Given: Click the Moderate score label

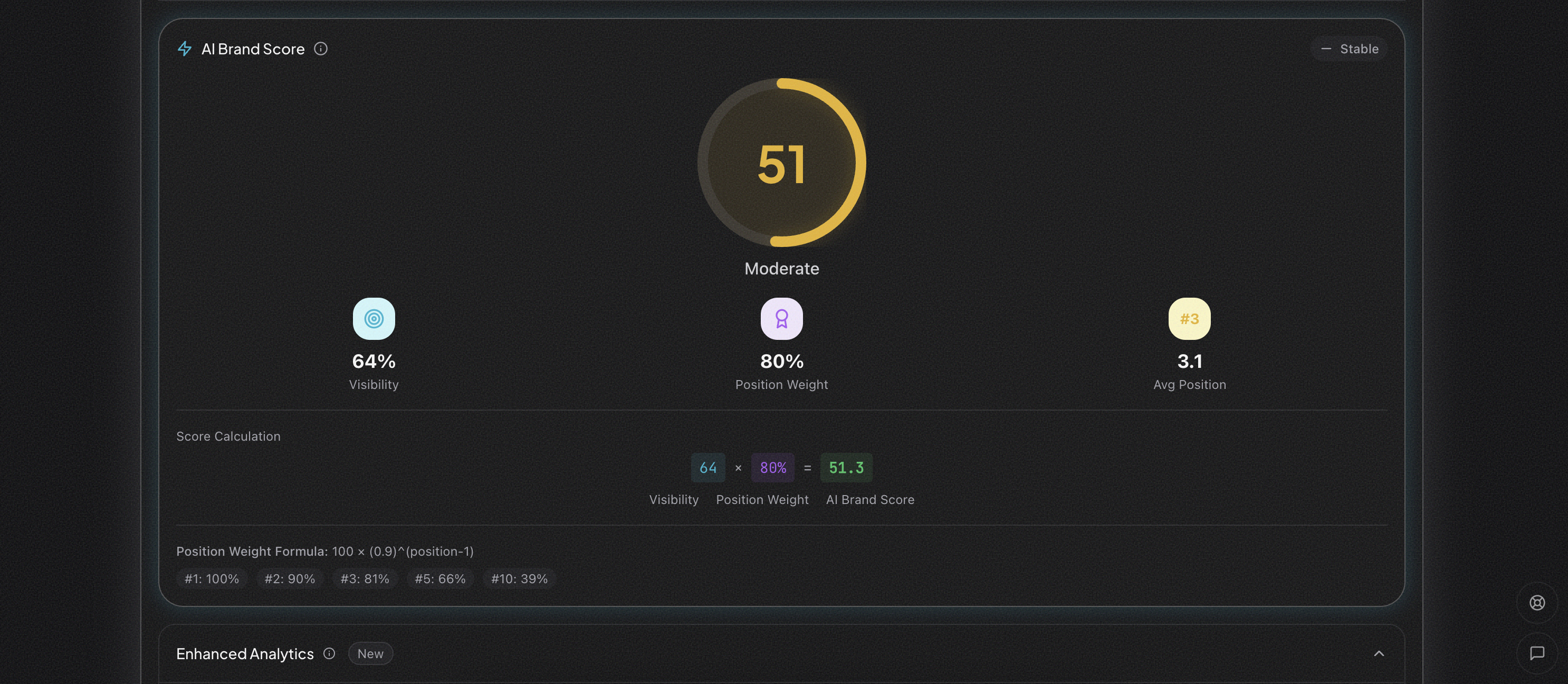Looking at the screenshot, I should 781,268.
